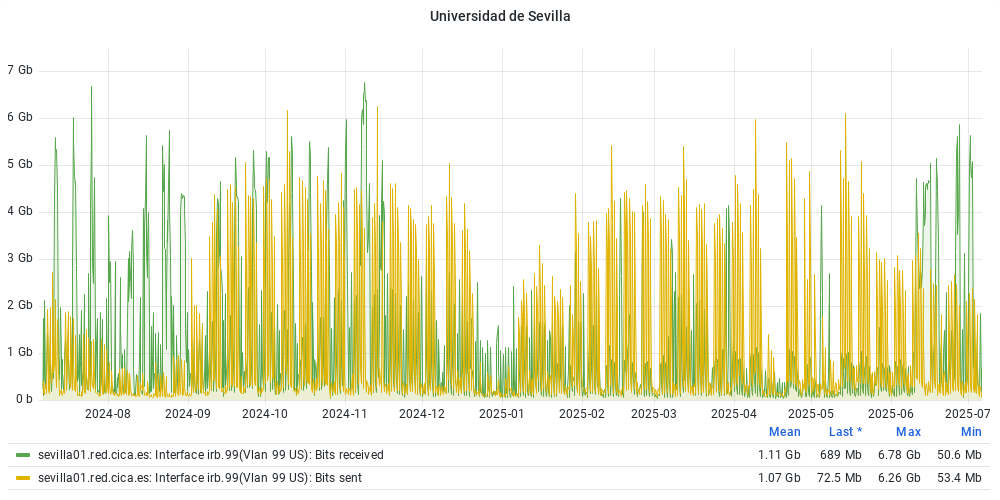Click the 2025-05 x-axis label
1000x500 pixels.
coord(811,413)
